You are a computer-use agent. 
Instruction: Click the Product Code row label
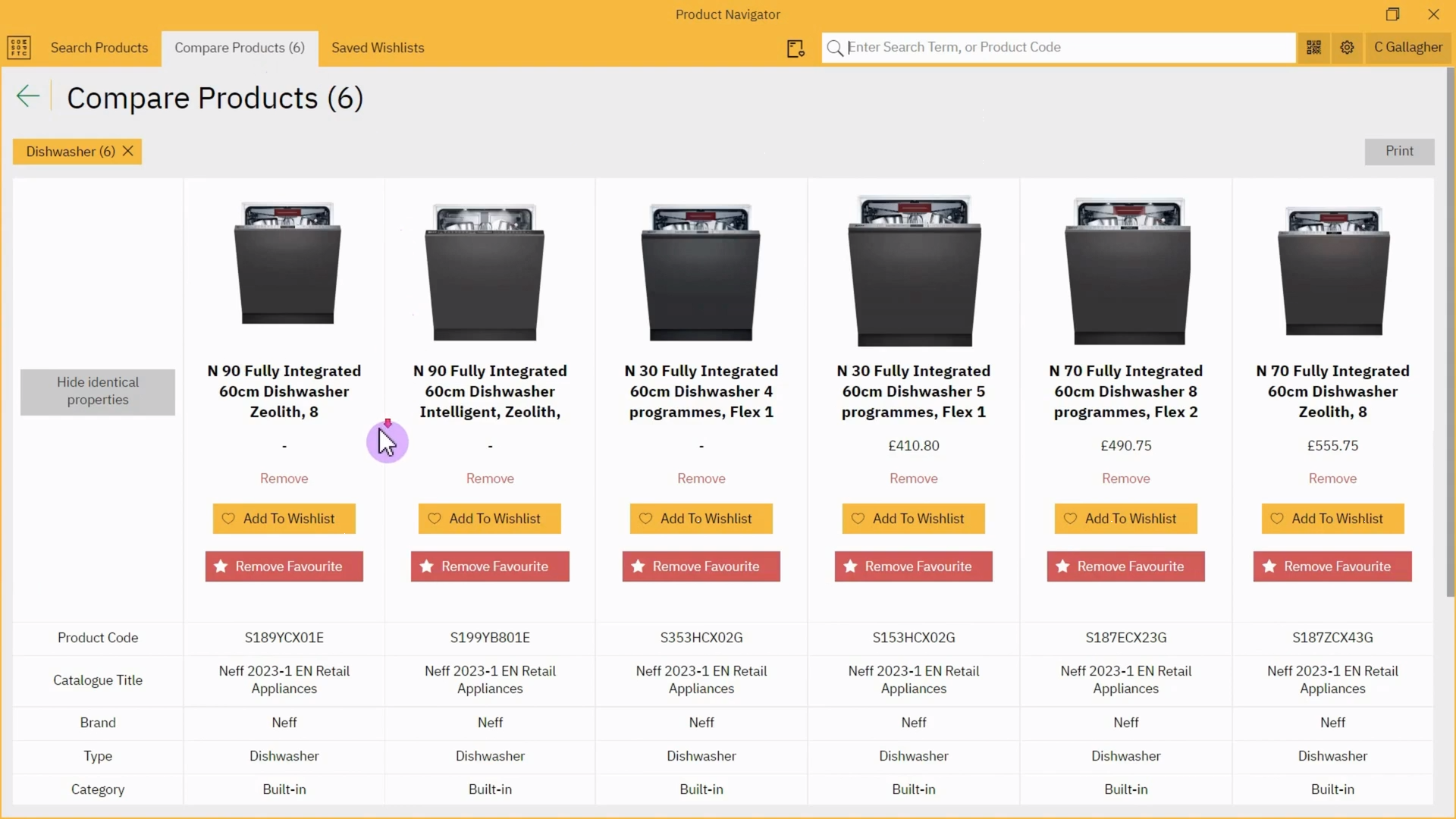pos(98,638)
